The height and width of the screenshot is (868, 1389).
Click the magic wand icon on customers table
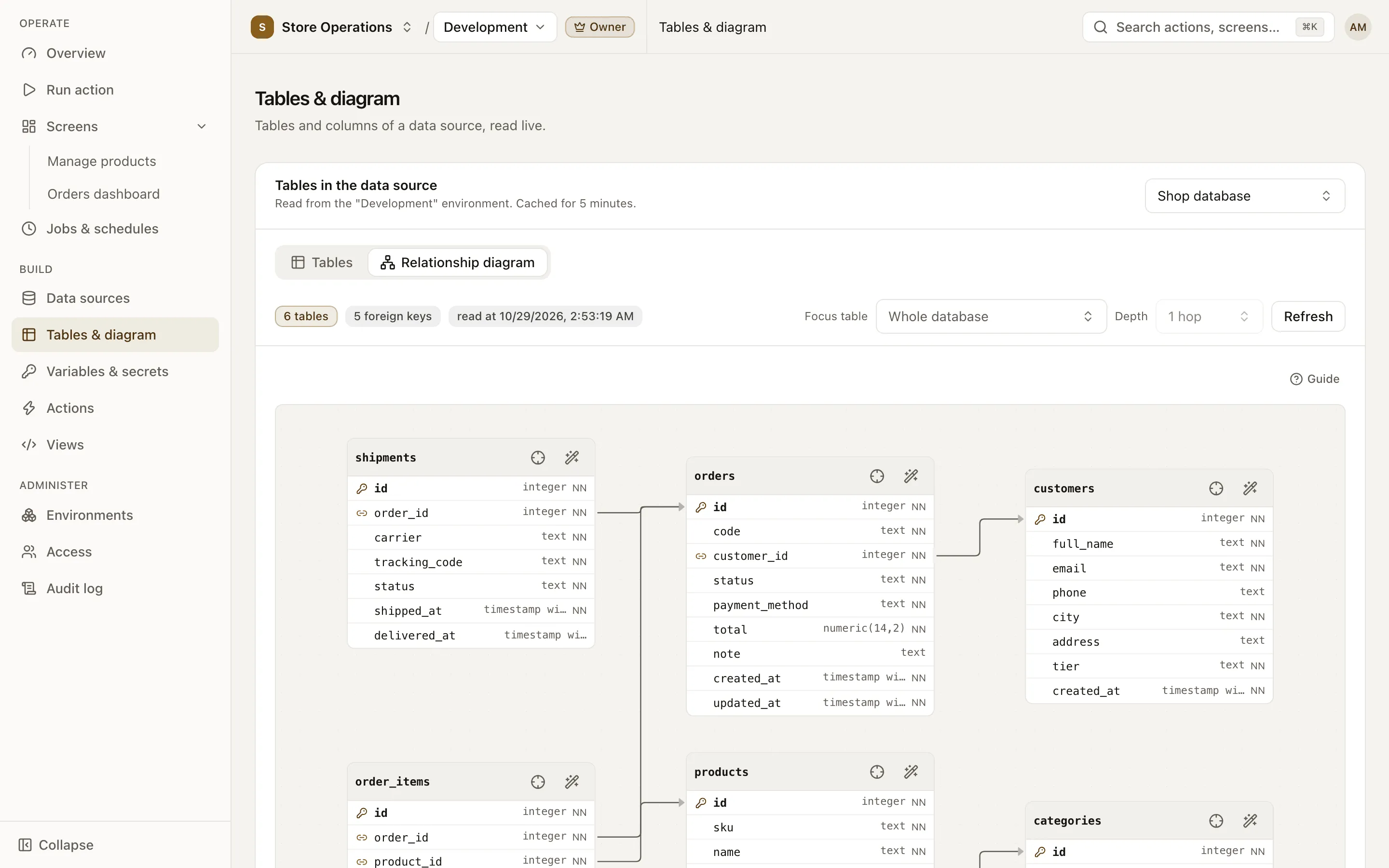pos(1250,488)
